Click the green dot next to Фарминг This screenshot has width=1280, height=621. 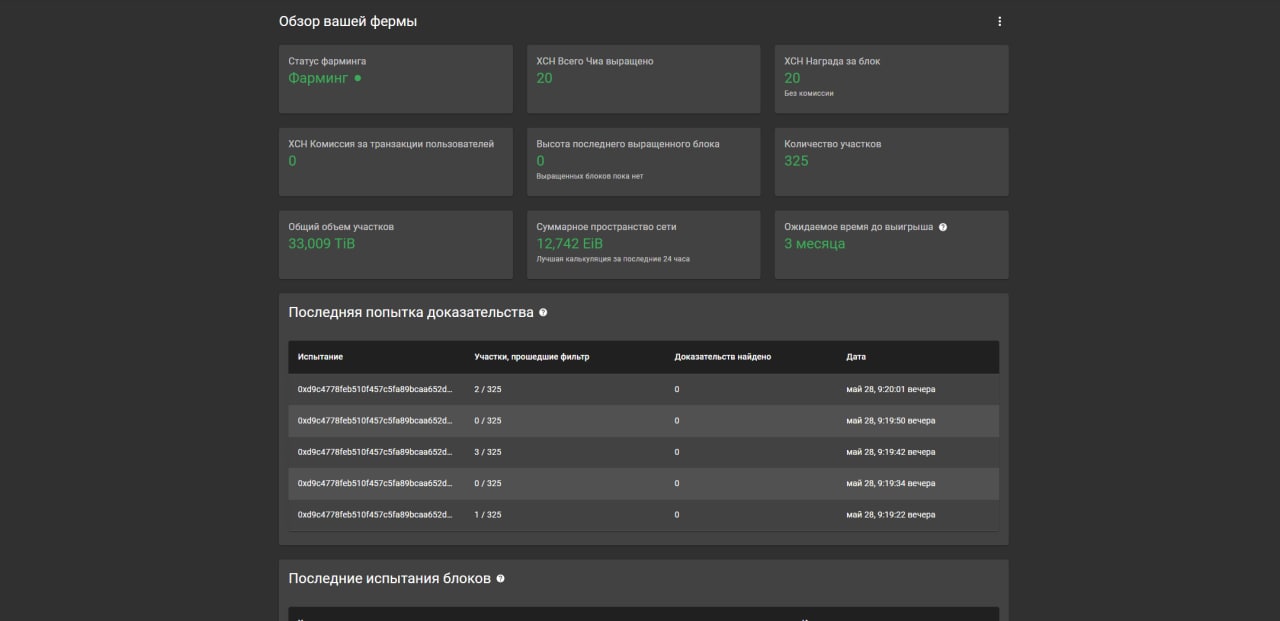(358, 78)
